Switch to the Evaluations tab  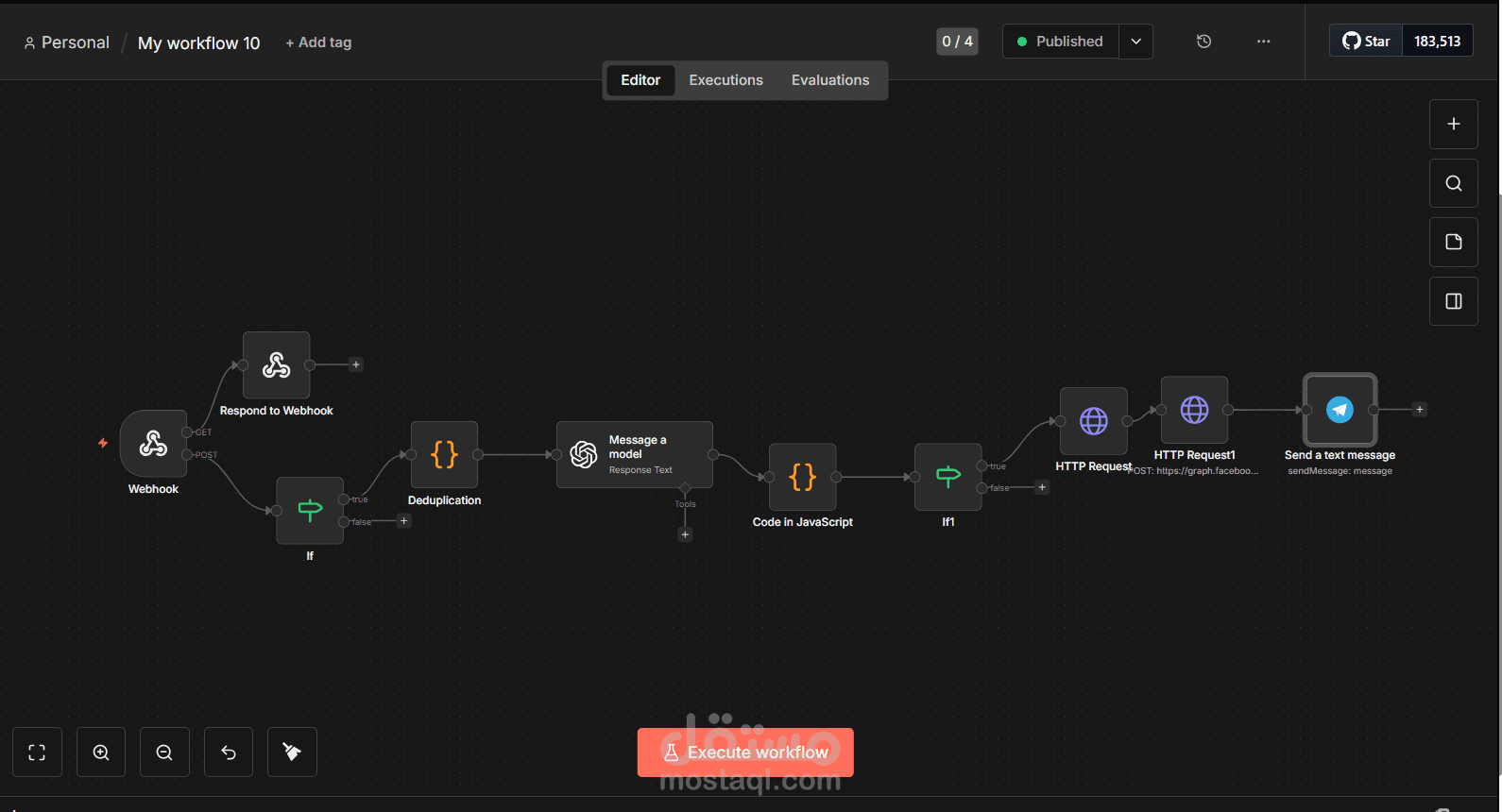(x=830, y=80)
